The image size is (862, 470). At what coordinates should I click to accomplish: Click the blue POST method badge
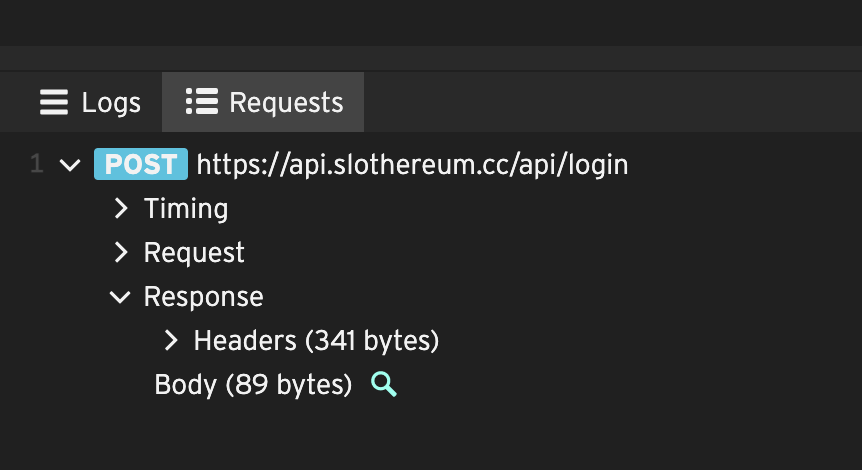pyautogui.click(x=140, y=164)
